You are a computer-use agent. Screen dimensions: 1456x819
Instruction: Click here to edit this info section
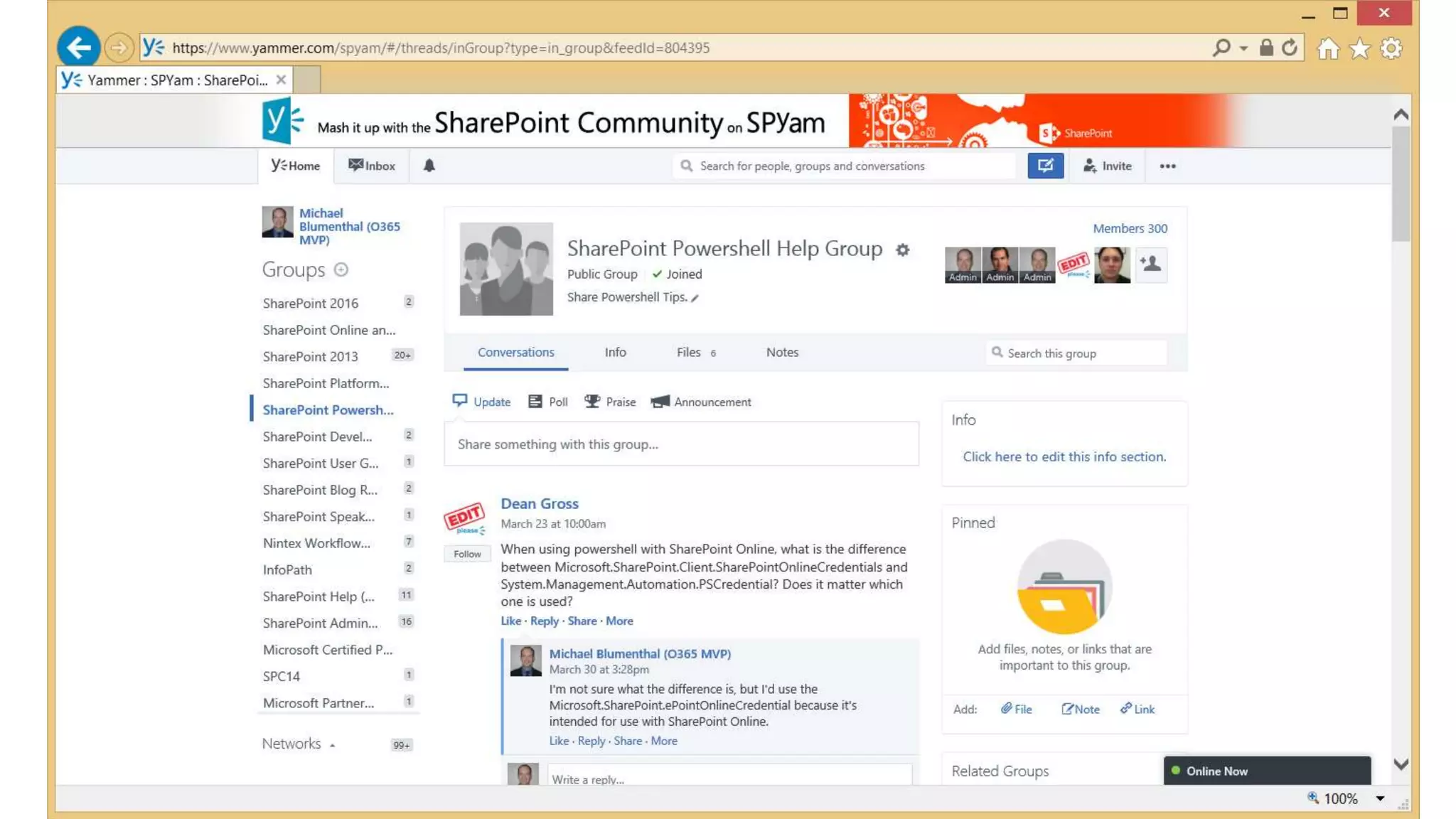point(1064,456)
